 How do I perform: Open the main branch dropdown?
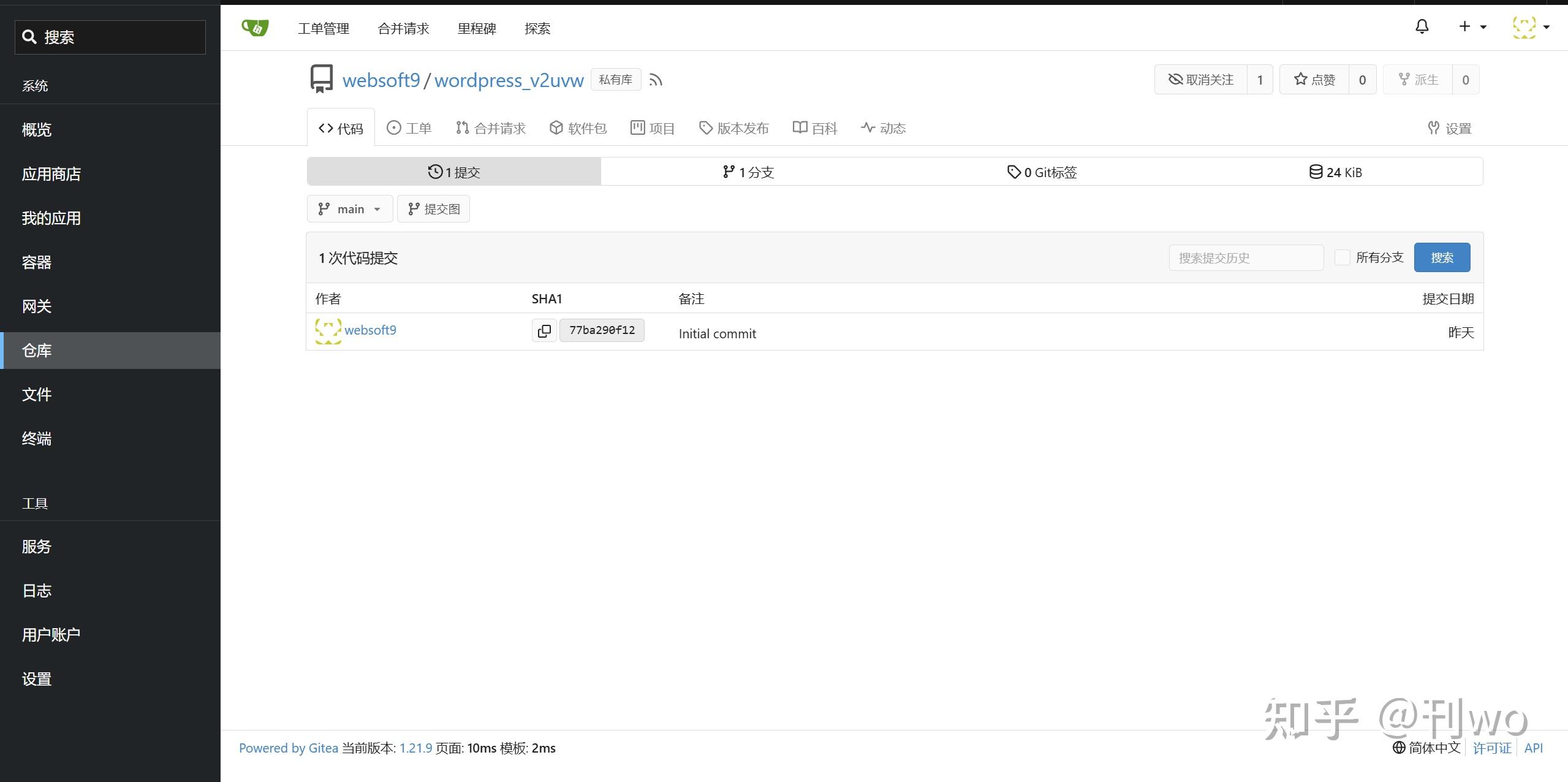[349, 208]
